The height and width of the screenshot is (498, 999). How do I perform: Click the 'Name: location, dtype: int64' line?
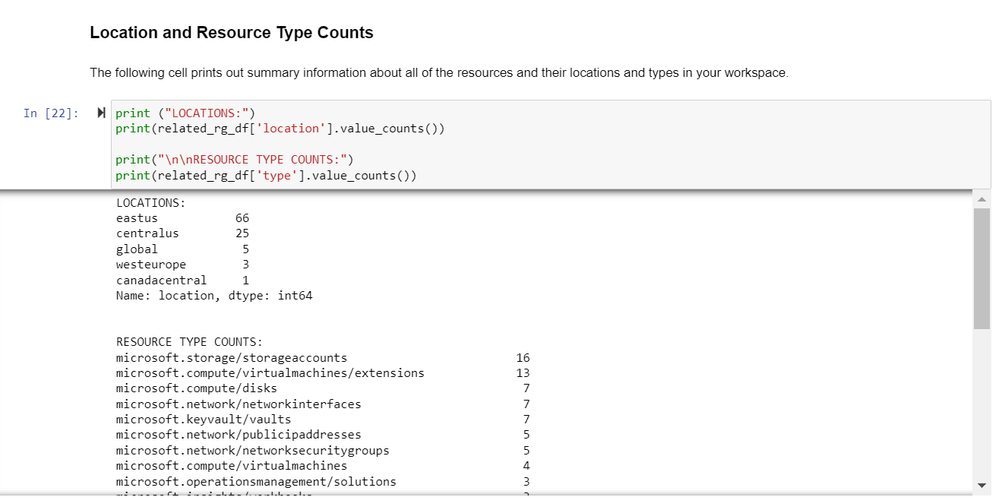click(x=214, y=295)
